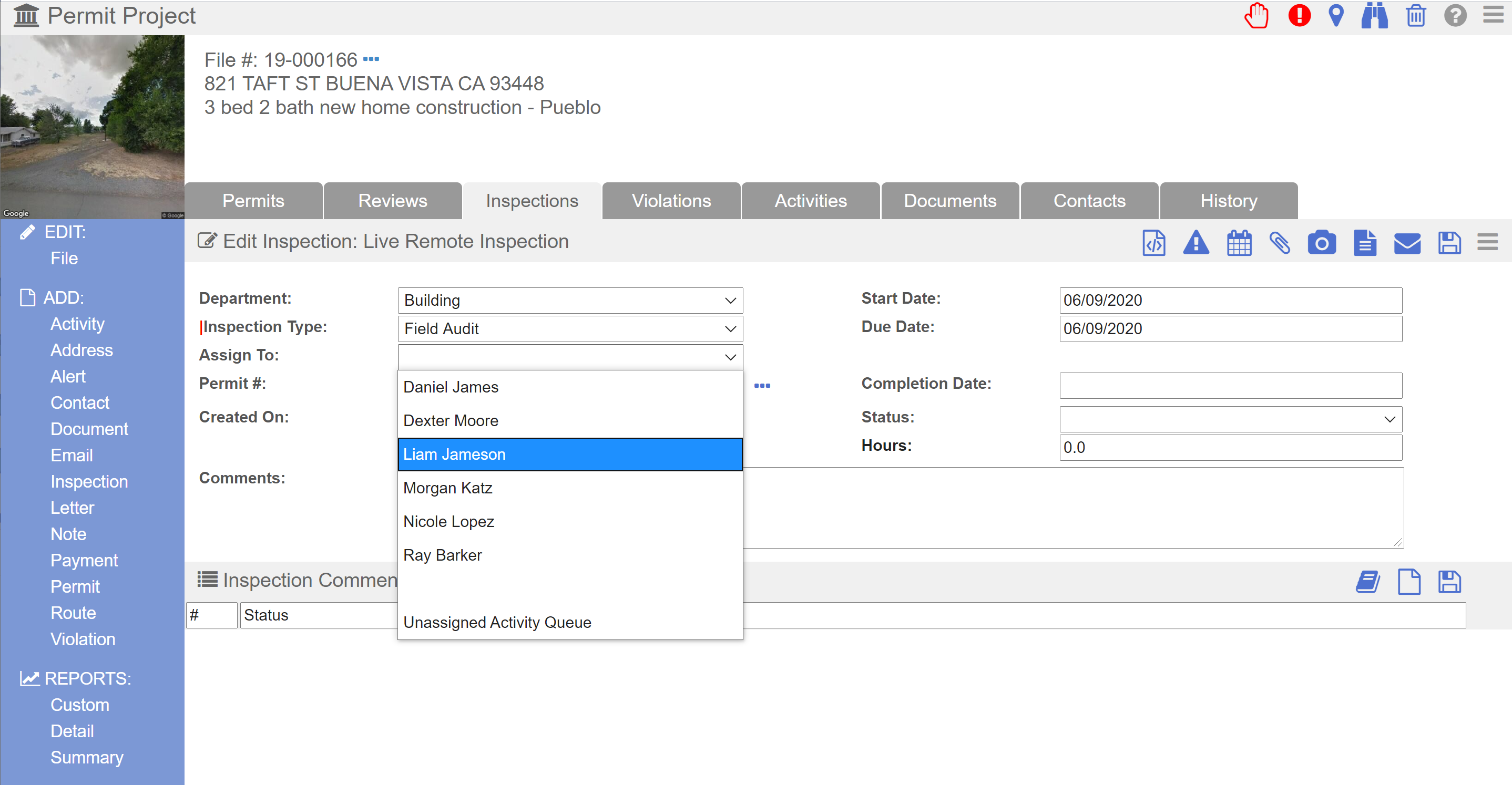
Task: Click the red stop hand icon
Action: (x=1256, y=16)
